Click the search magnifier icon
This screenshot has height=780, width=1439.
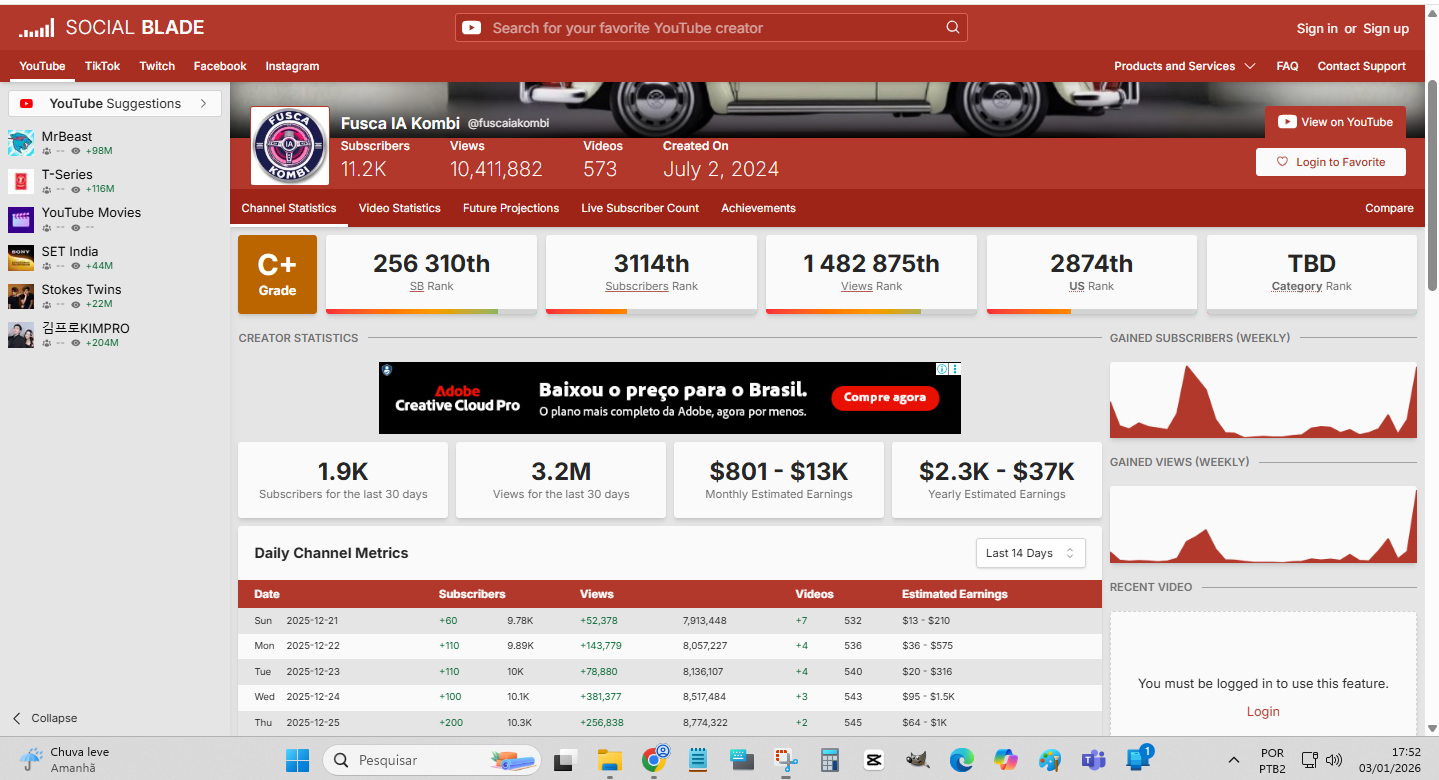pos(952,28)
